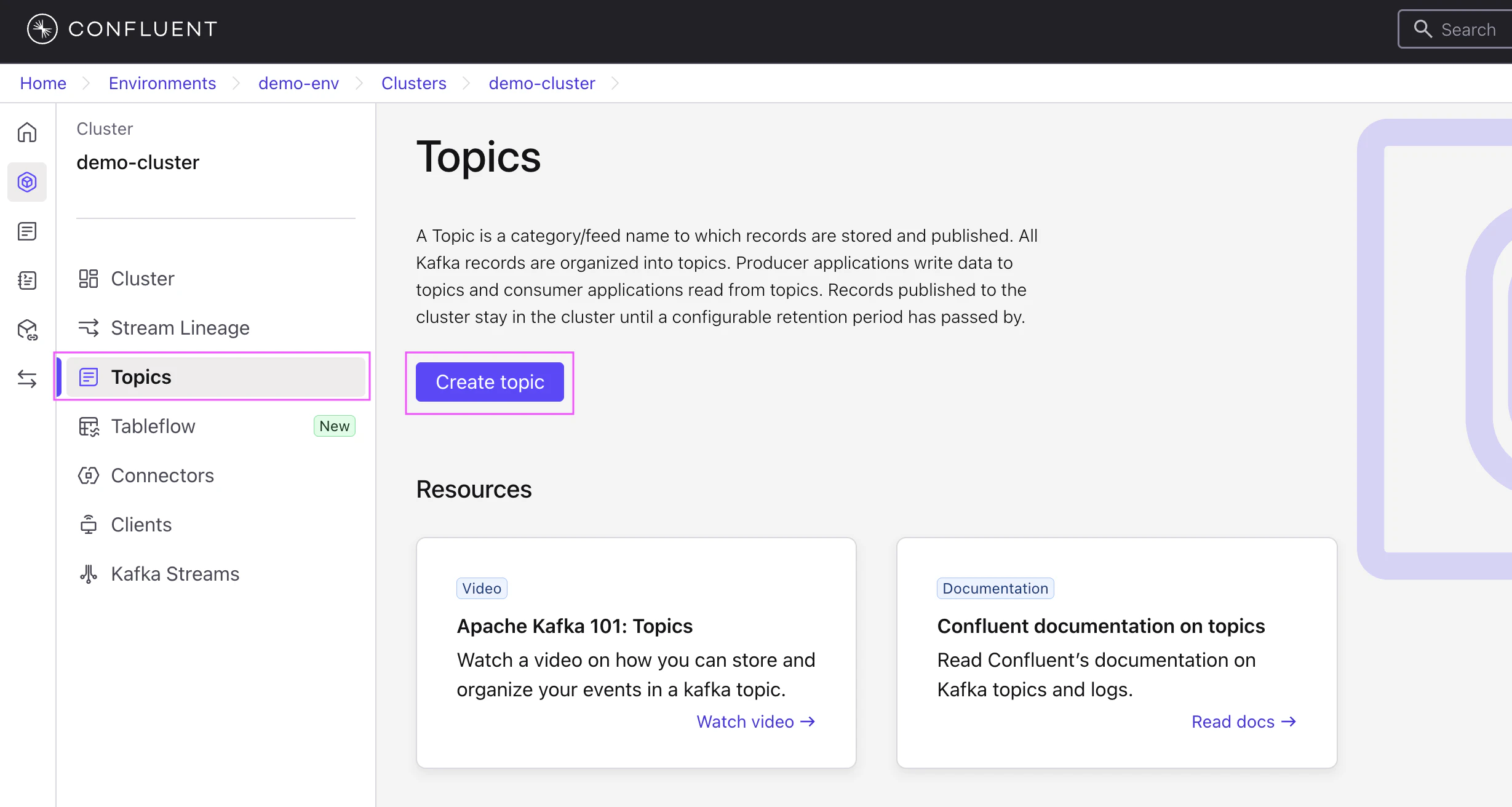Open the Read docs link
This screenshot has height=807, width=1512.
pyautogui.click(x=1244, y=722)
